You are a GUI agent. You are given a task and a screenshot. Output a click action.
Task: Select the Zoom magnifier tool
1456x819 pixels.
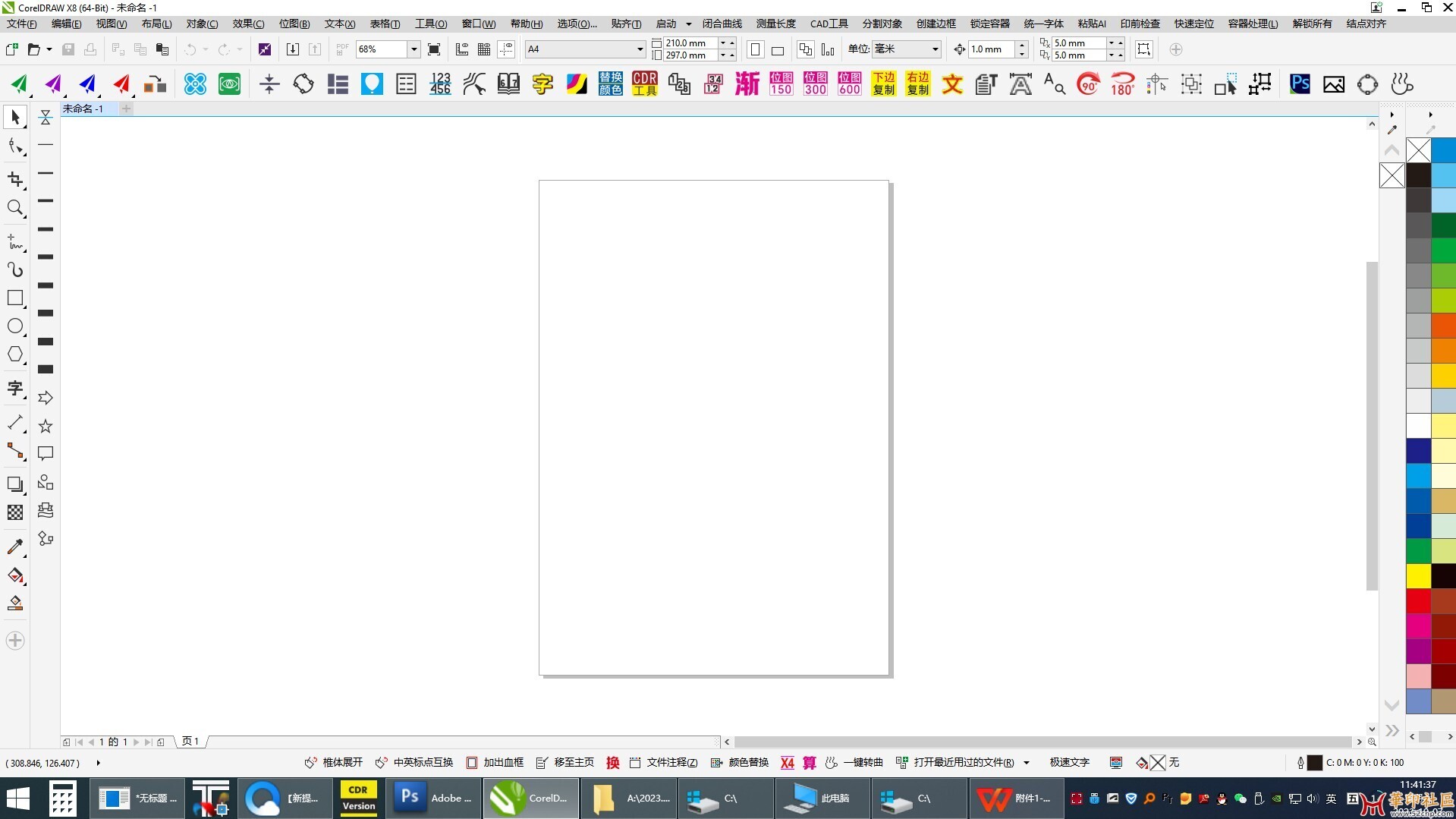tap(15, 208)
